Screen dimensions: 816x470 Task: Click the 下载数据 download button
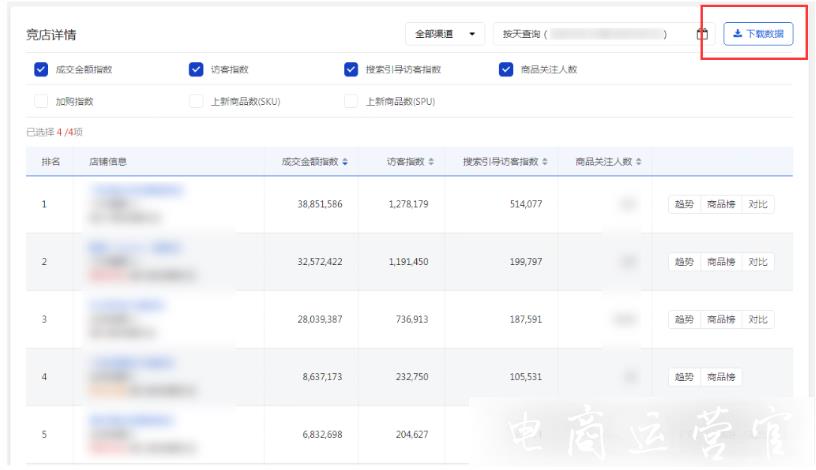(758, 35)
